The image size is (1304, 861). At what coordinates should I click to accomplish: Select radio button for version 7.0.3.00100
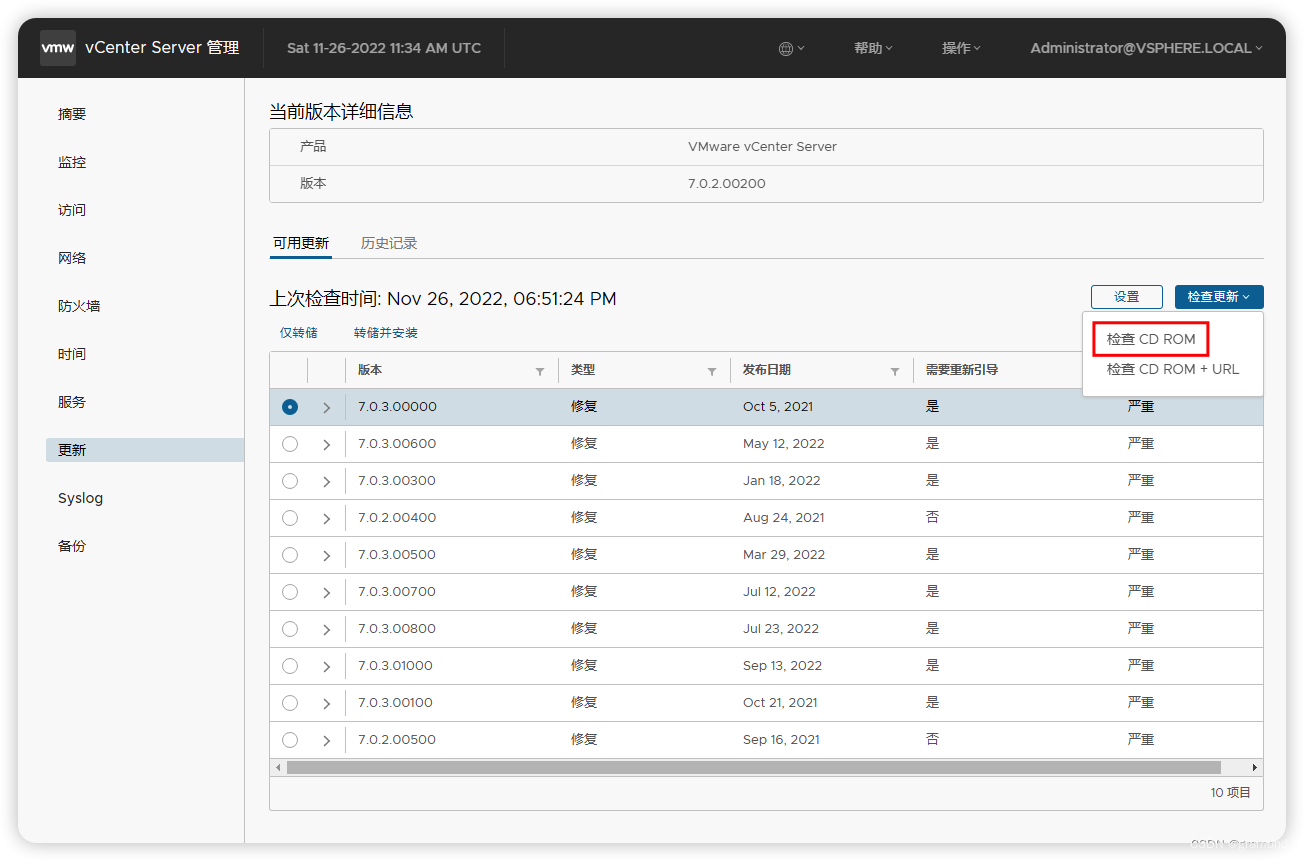click(x=290, y=703)
